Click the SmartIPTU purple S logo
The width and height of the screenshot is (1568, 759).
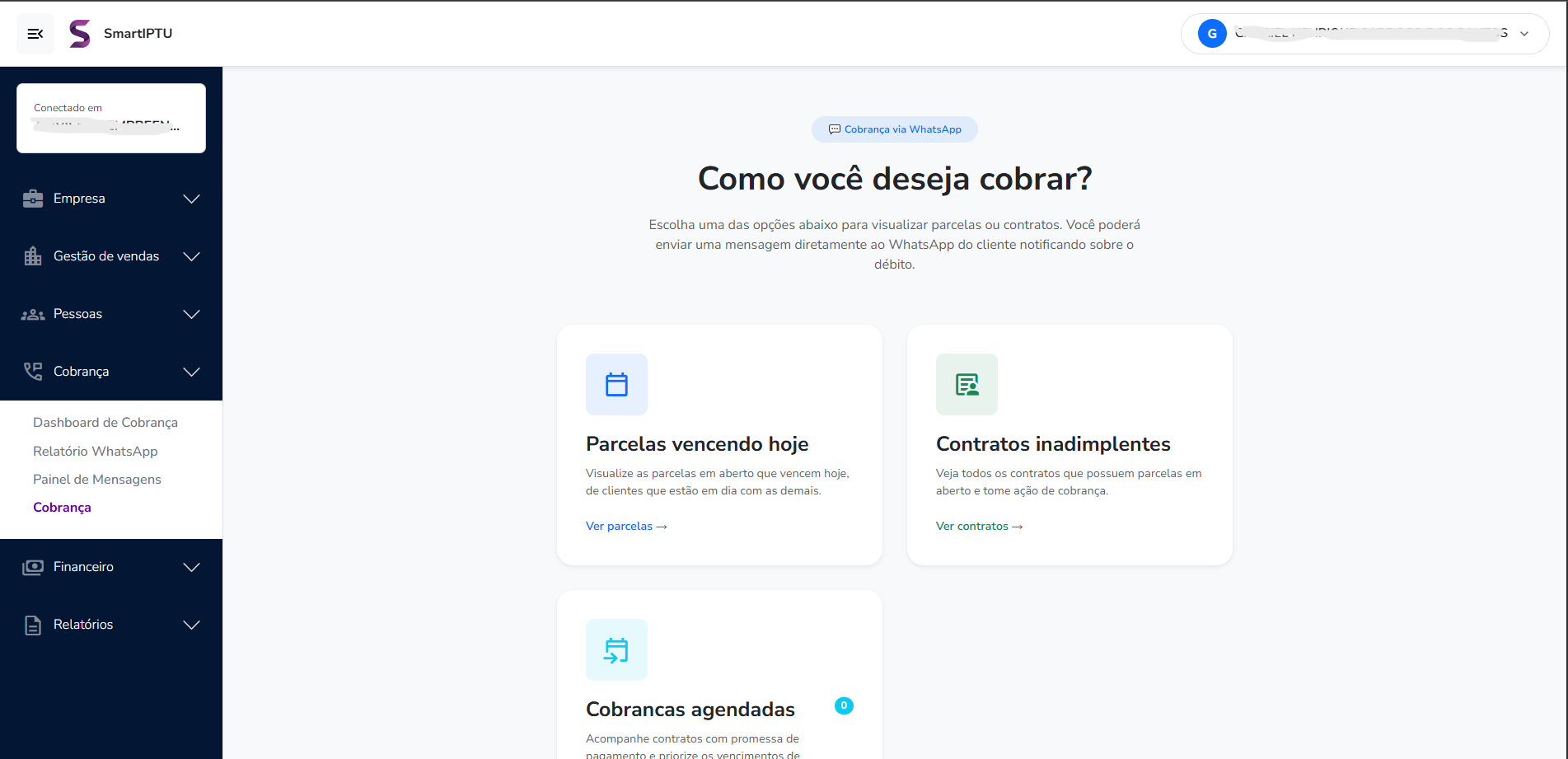(x=80, y=34)
